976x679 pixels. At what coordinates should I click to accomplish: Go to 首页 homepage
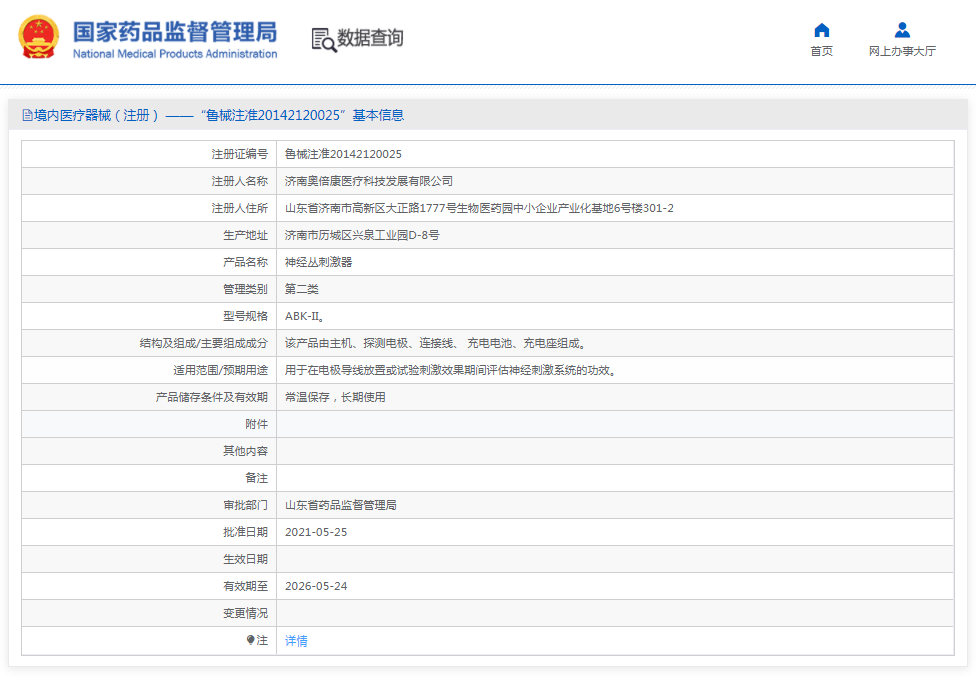821,50
